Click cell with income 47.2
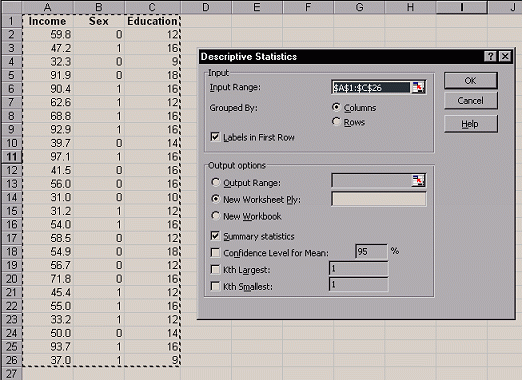The height and width of the screenshot is (380, 522). coord(48,48)
